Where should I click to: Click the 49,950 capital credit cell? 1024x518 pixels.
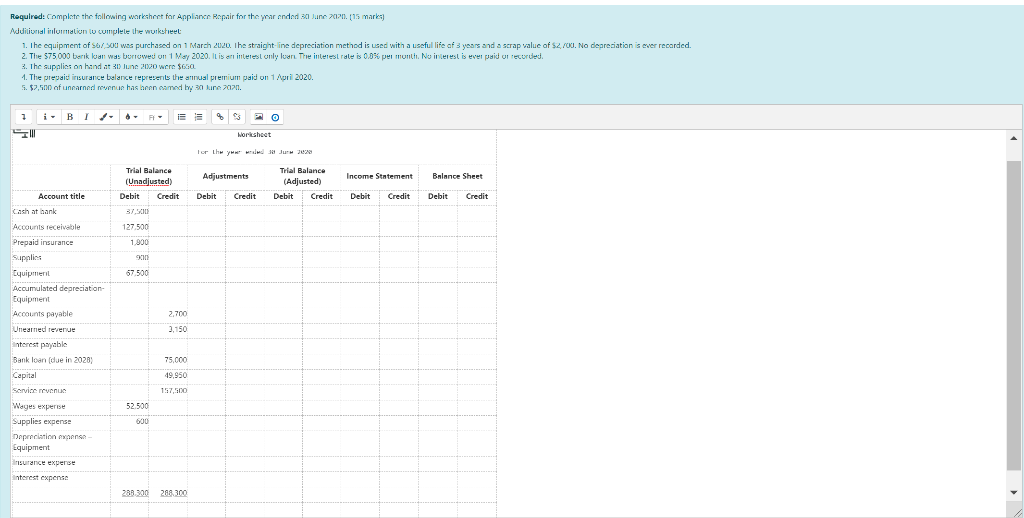coord(168,376)
